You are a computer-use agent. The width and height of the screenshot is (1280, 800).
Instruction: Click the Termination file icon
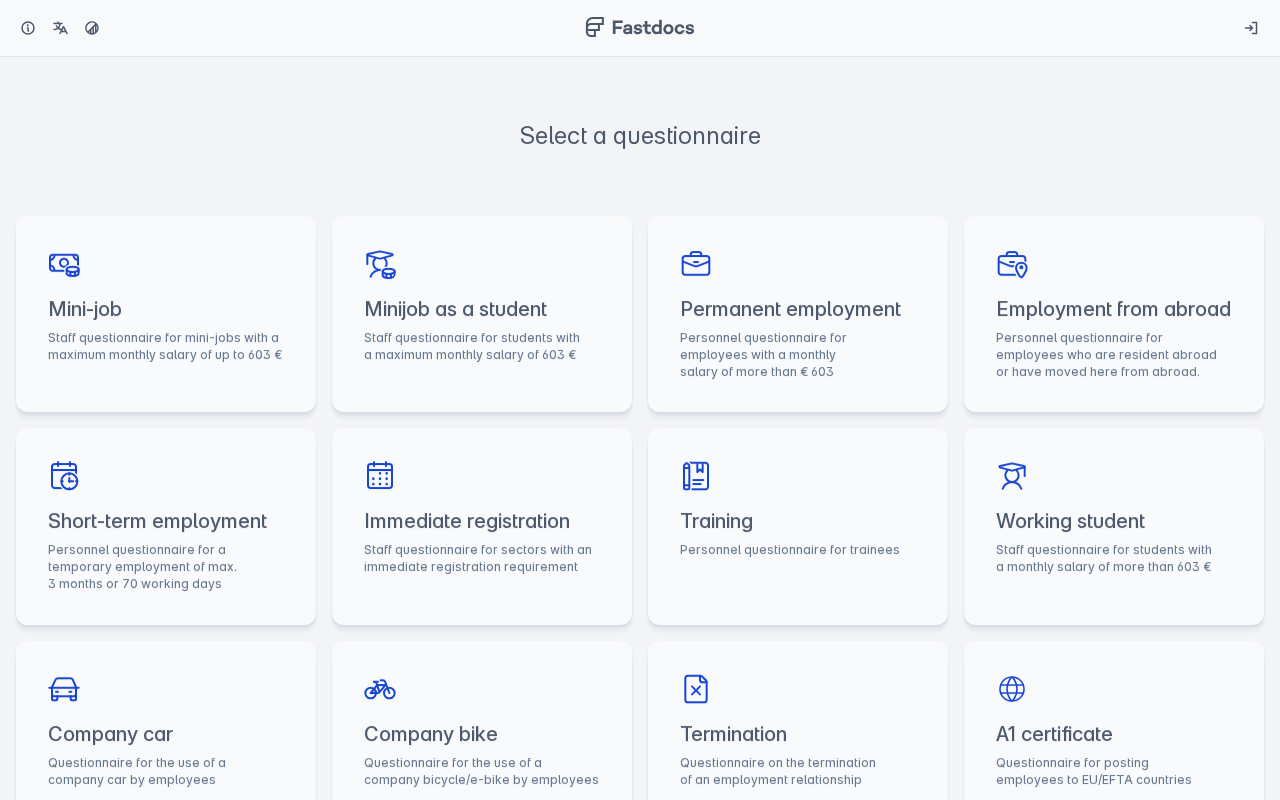tap(696, 689)
